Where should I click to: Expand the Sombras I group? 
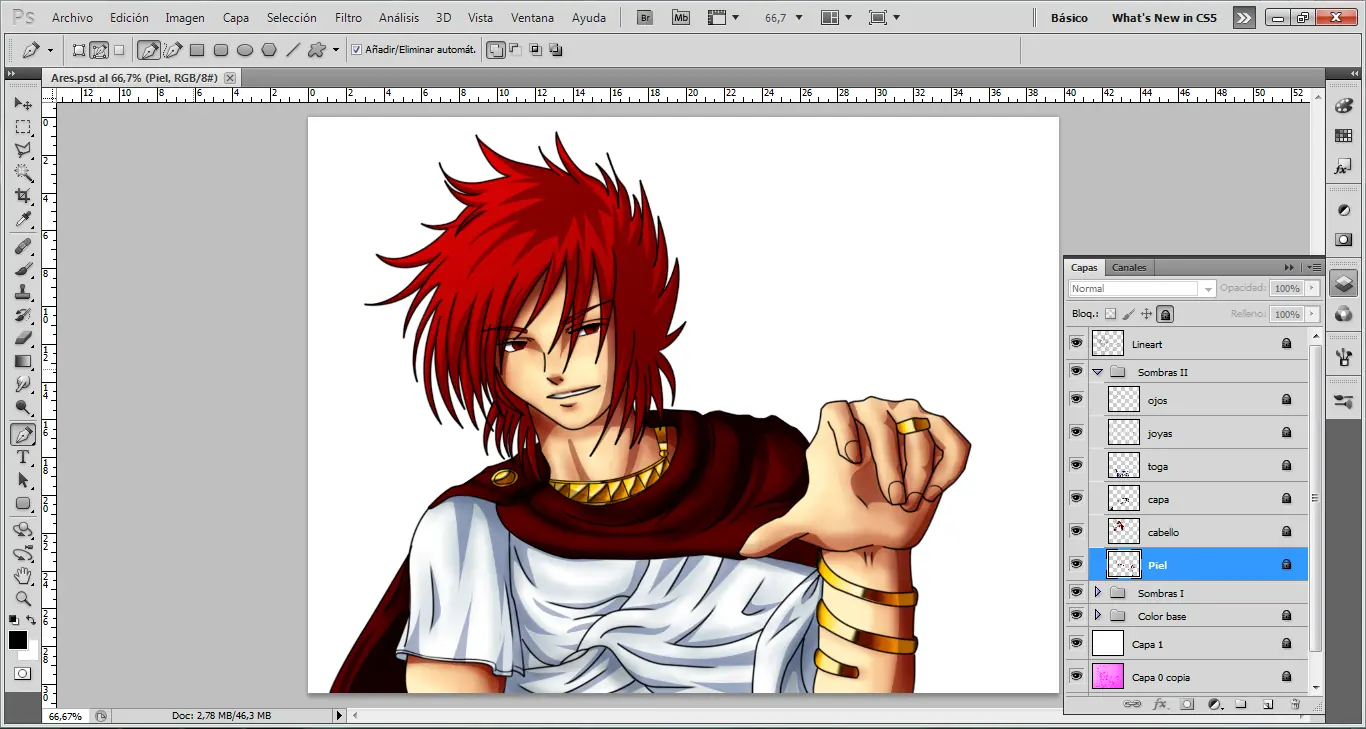(x=1097, y=593)
